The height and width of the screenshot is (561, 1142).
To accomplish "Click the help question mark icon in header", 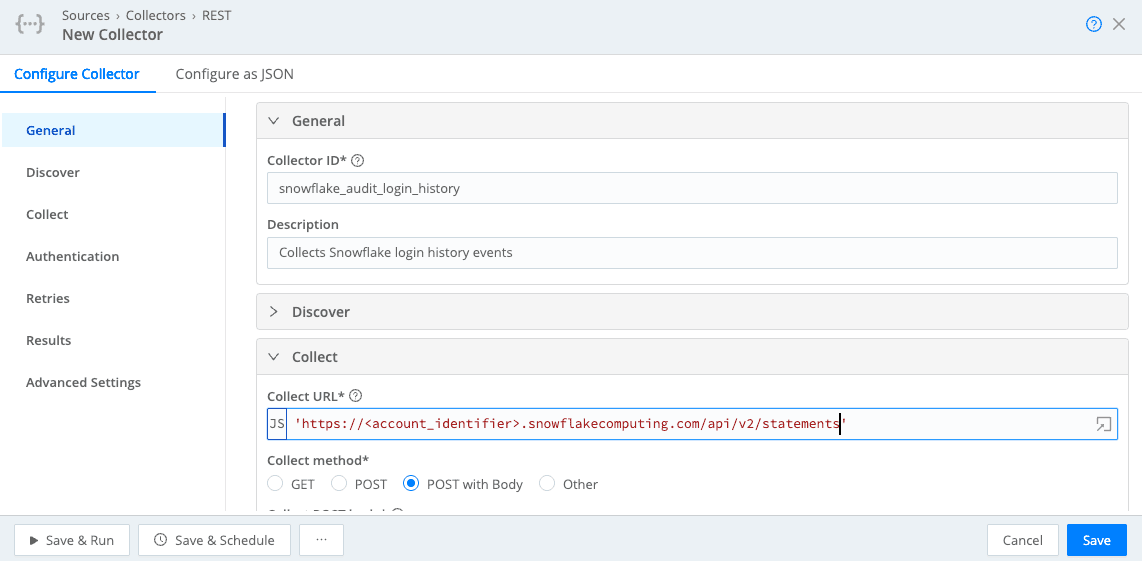I will 1094,25.
